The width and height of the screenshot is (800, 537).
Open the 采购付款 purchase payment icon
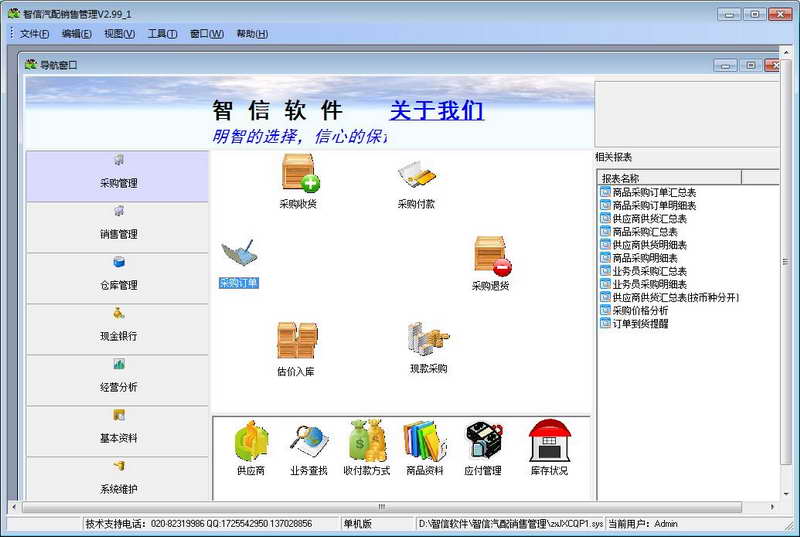pos(416,185)
